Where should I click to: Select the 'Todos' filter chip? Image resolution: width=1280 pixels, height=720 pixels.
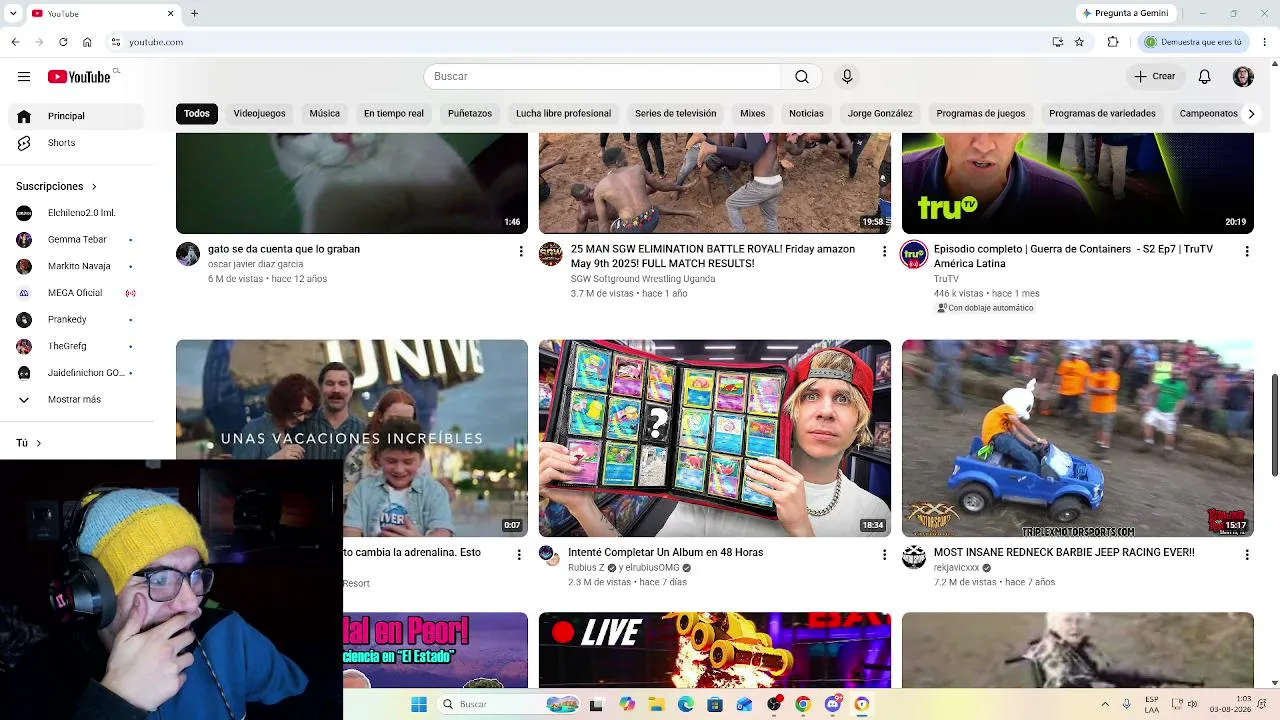[x=197, y=114]
